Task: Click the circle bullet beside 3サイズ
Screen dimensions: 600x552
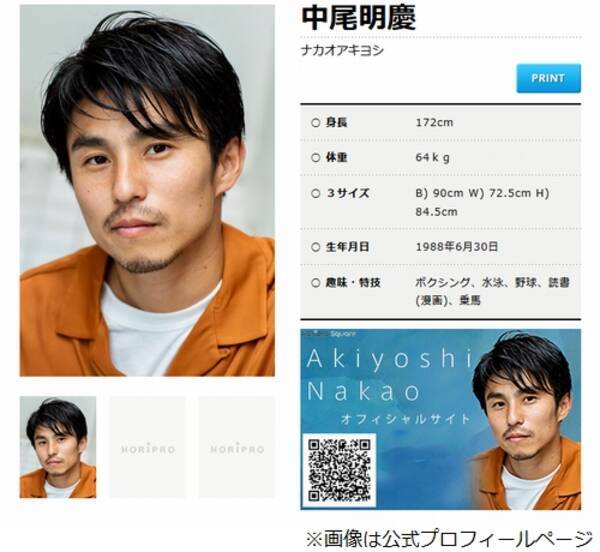Action: point(316,193)
